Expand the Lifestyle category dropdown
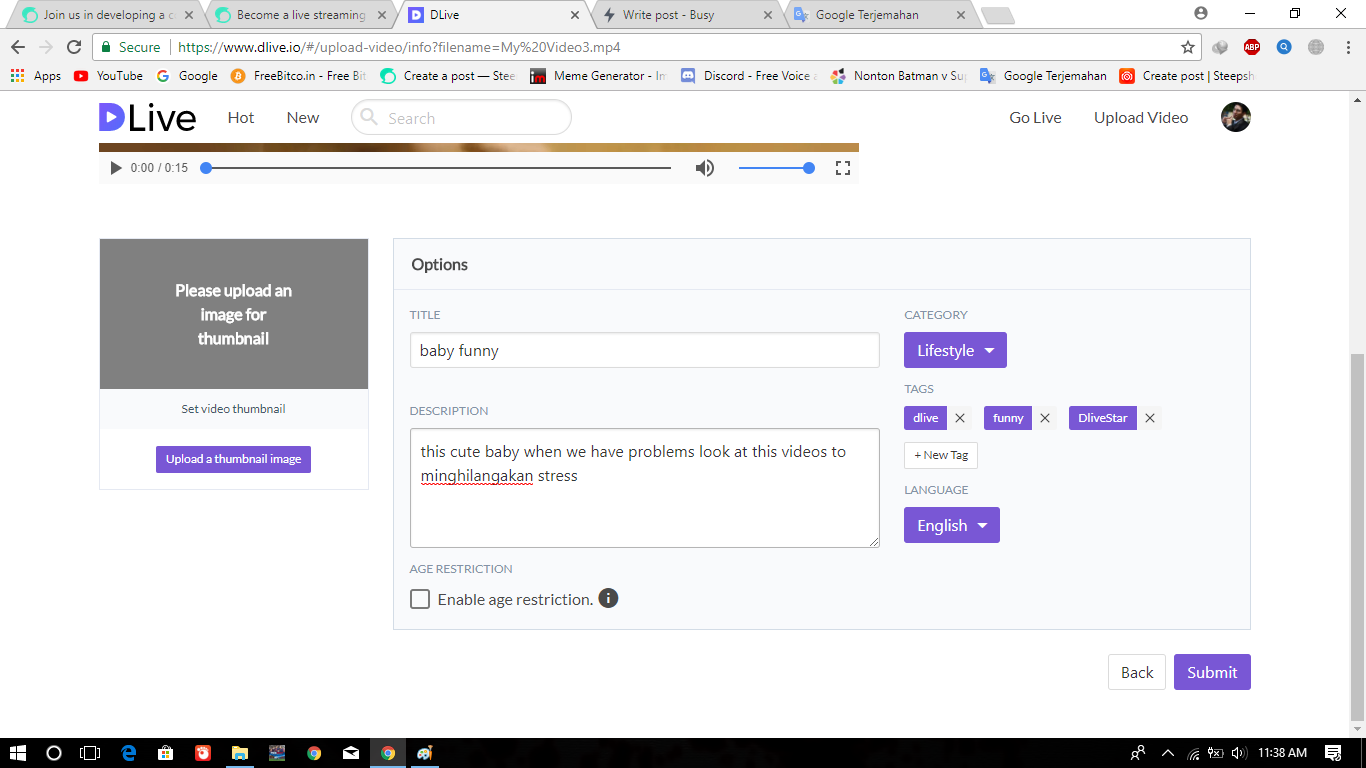 [x=955, y=350]
